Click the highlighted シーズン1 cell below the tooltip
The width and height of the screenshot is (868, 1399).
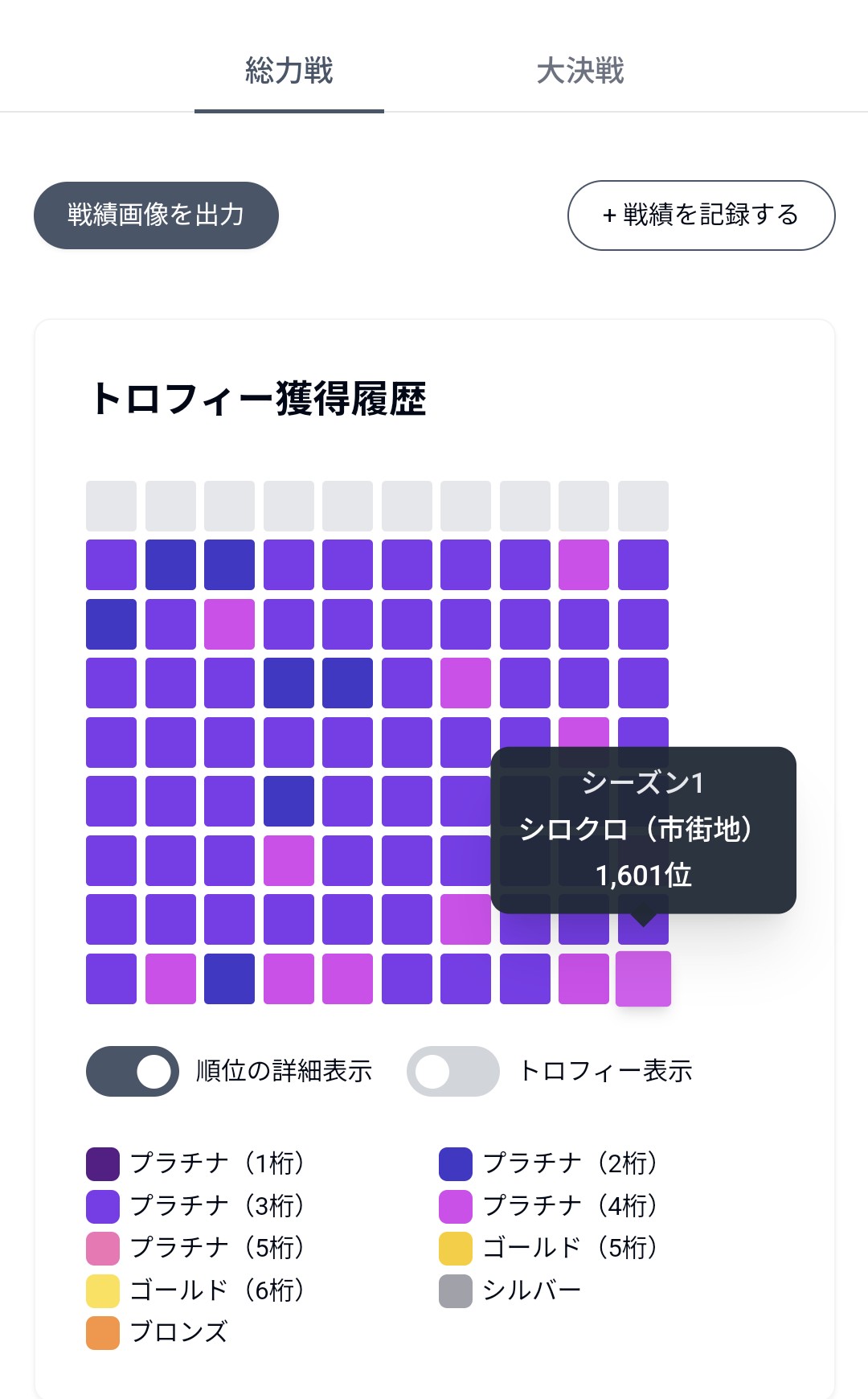click(643, 978)
